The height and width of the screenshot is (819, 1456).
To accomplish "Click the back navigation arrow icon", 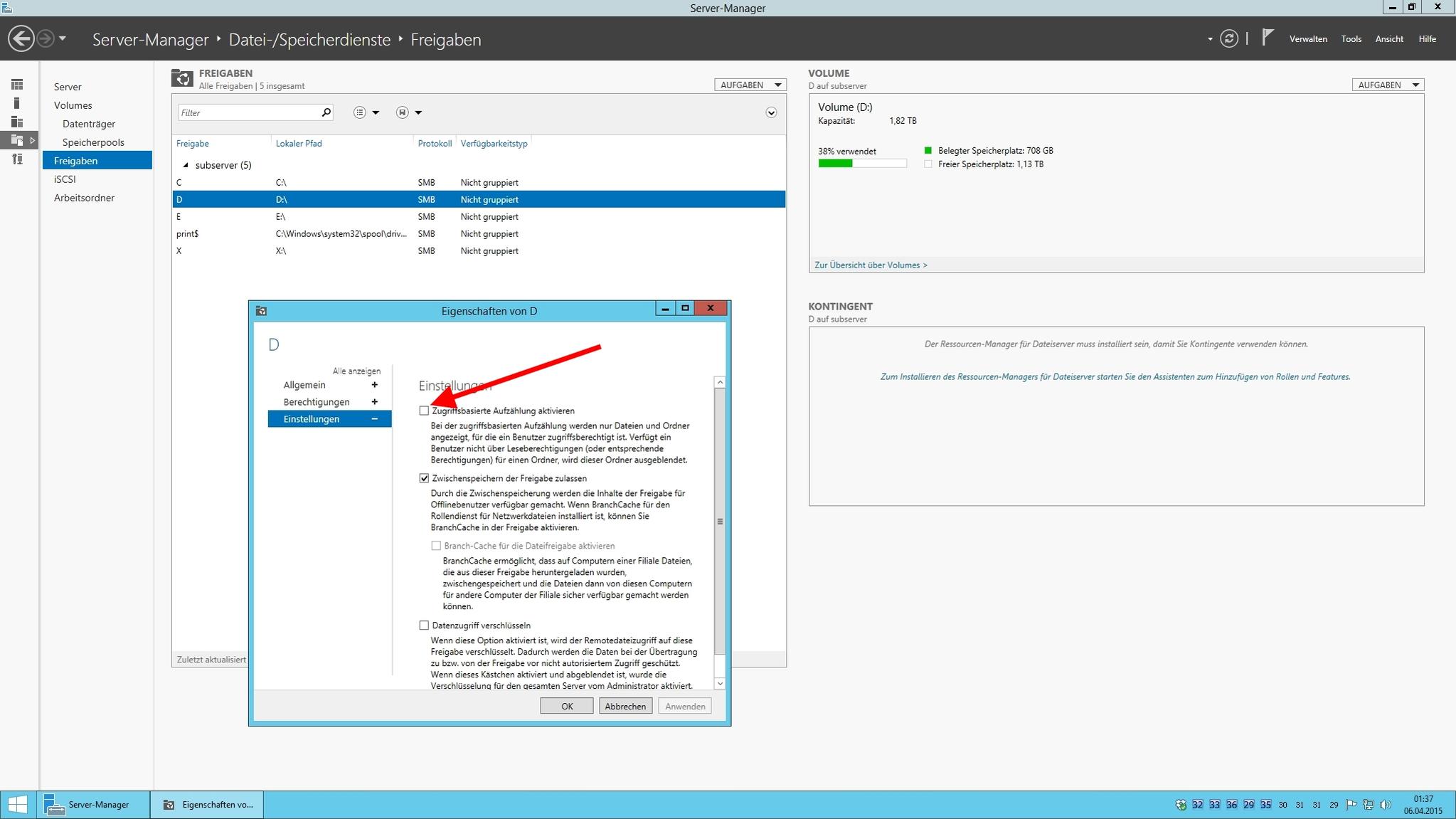I will tap(21, 38).
